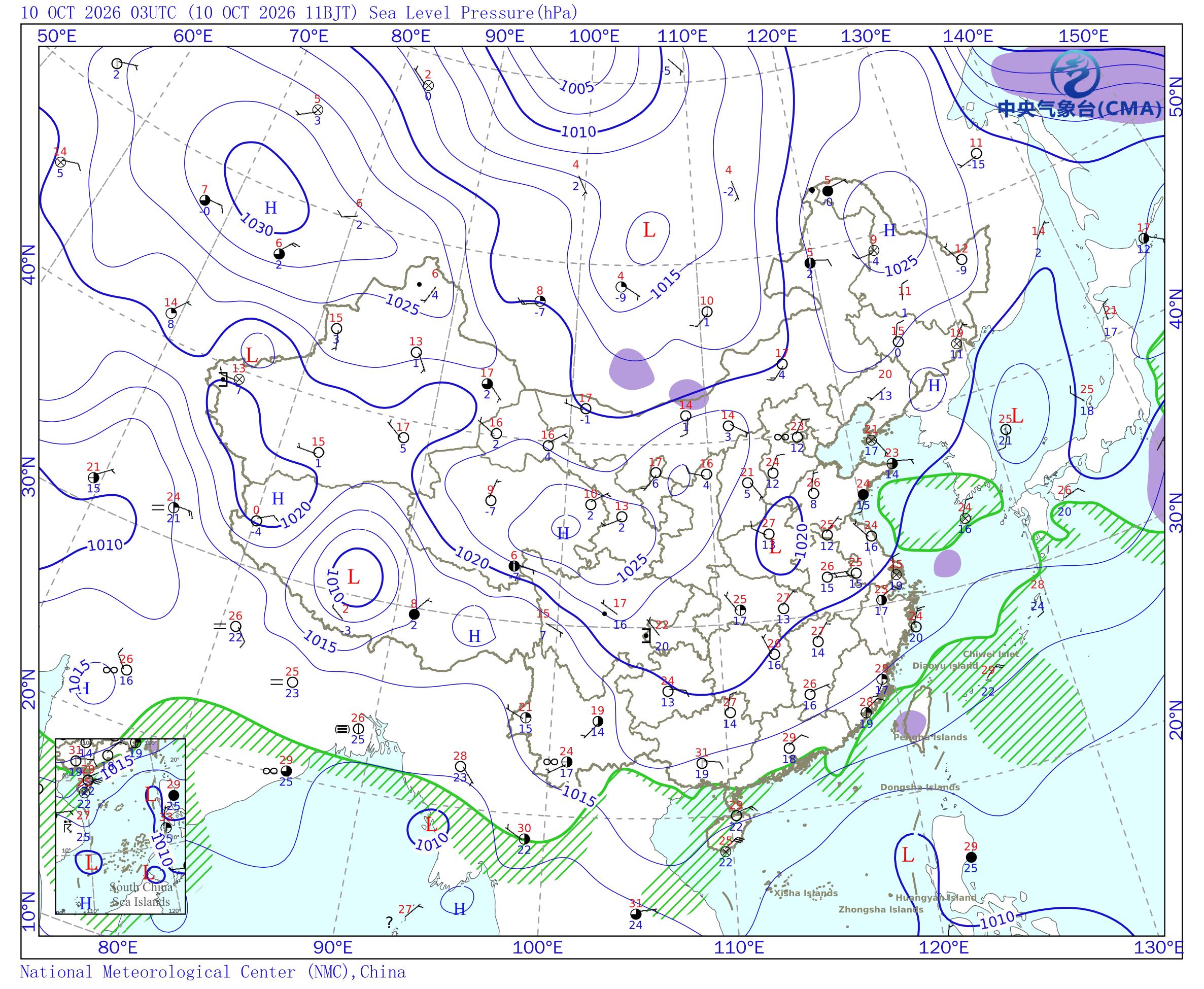This screenshot has width=1204, height=989.
Task: Select the 140°E longitude label
Action: [x=968, y=37]
